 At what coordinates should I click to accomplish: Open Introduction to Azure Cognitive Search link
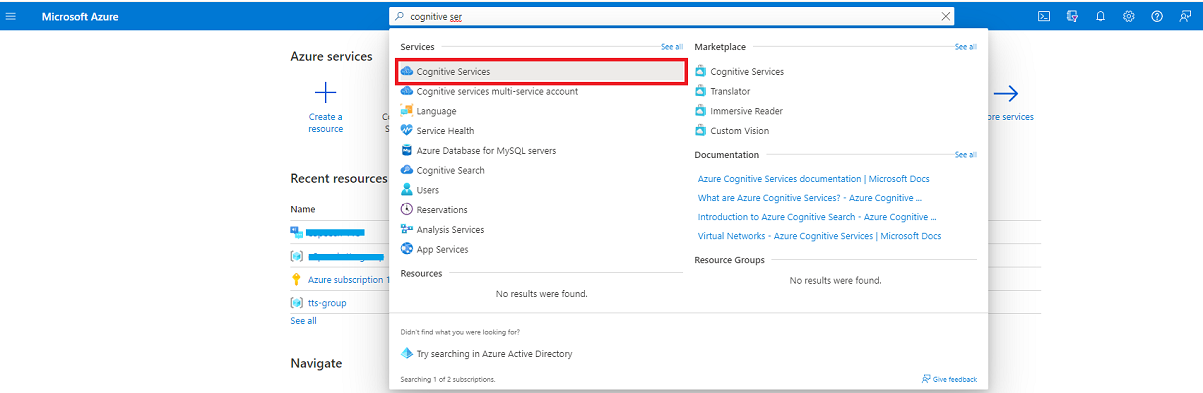pos(817,217)
